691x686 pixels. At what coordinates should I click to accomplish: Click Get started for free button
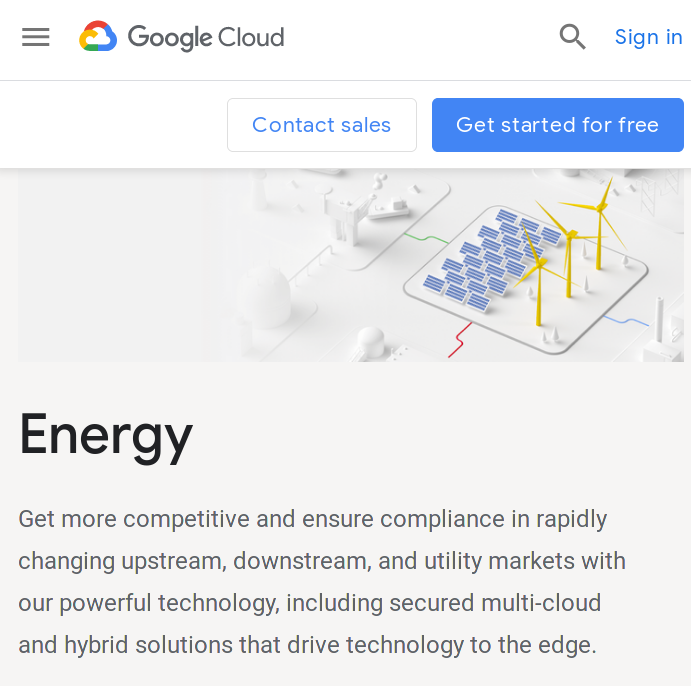pyautogui.click(x=557, y=125)
